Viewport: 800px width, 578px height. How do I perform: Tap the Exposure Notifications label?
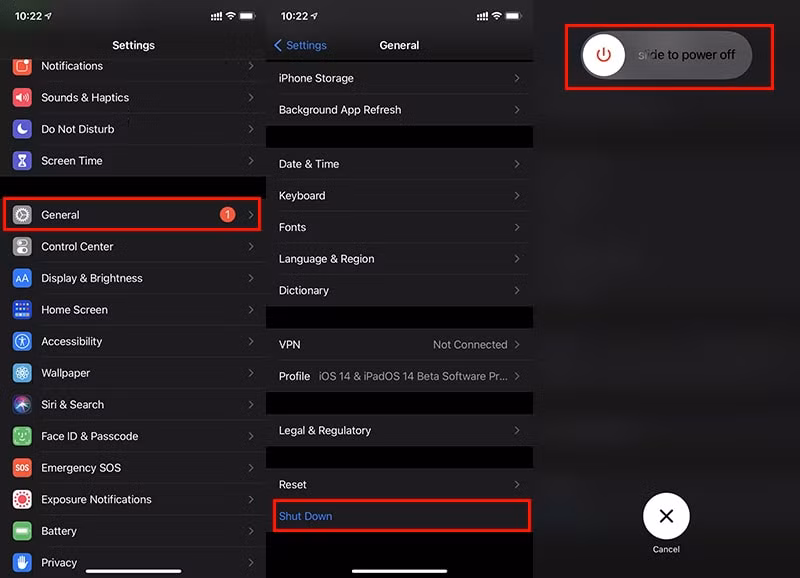[96, 499]
